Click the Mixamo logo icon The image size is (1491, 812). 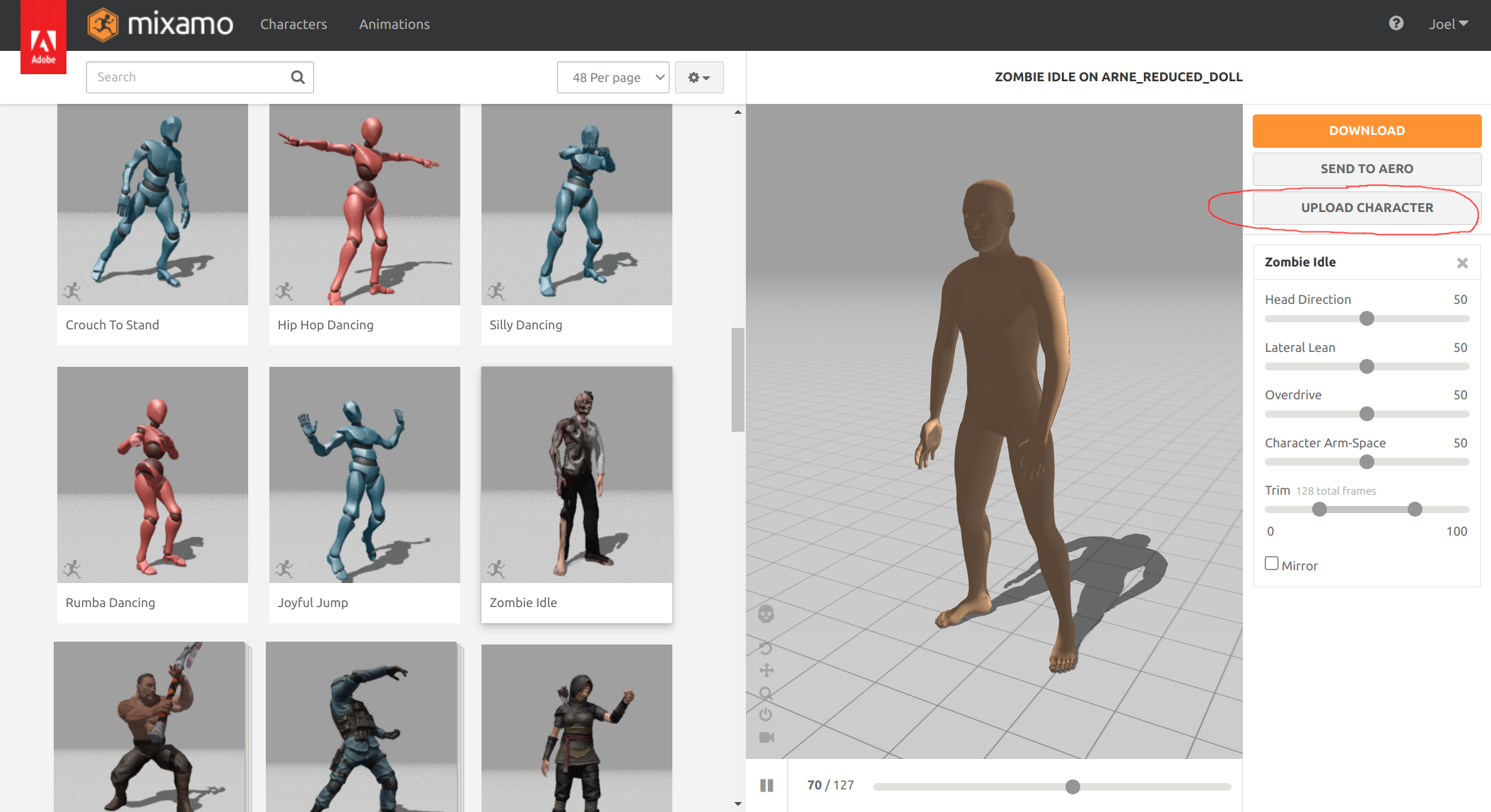tap(103, 25)
